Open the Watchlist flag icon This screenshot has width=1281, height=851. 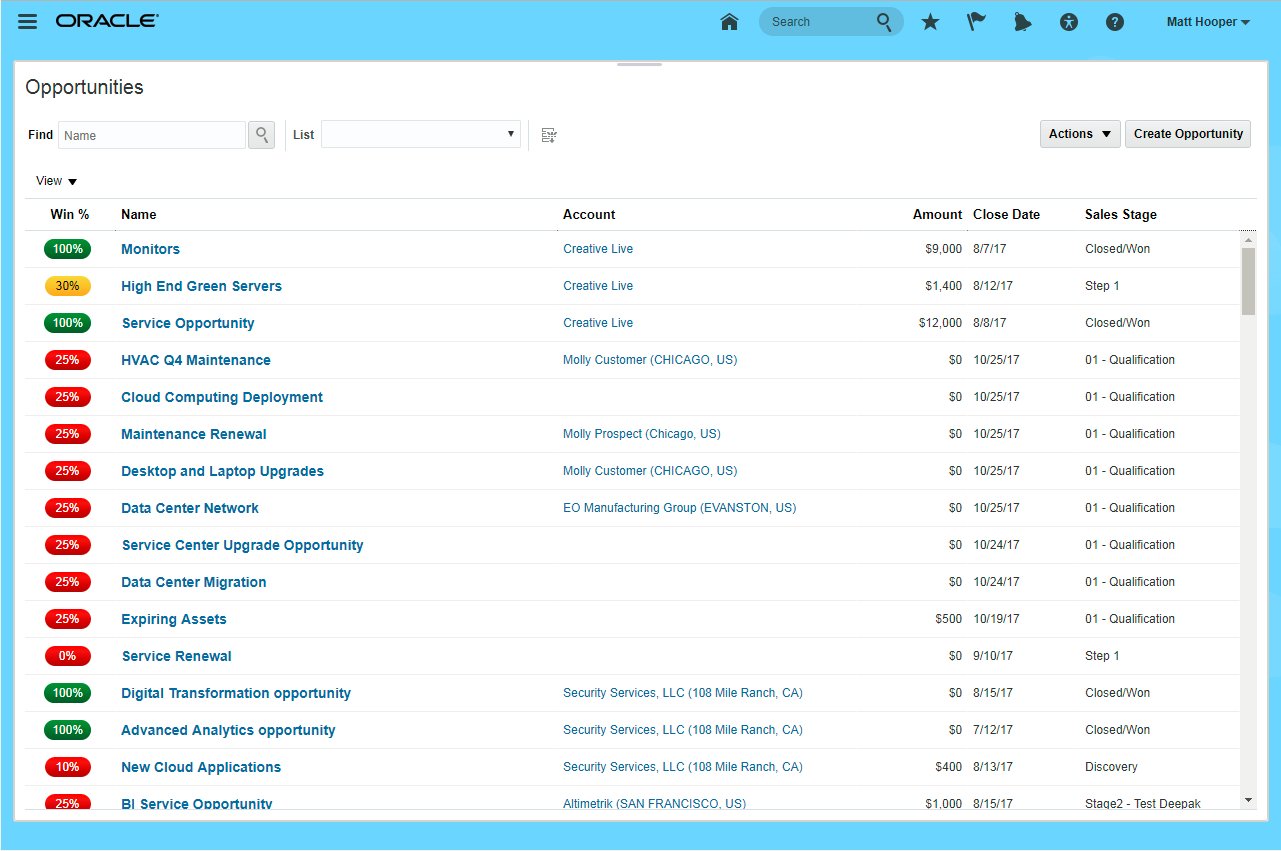pos(976,22)
